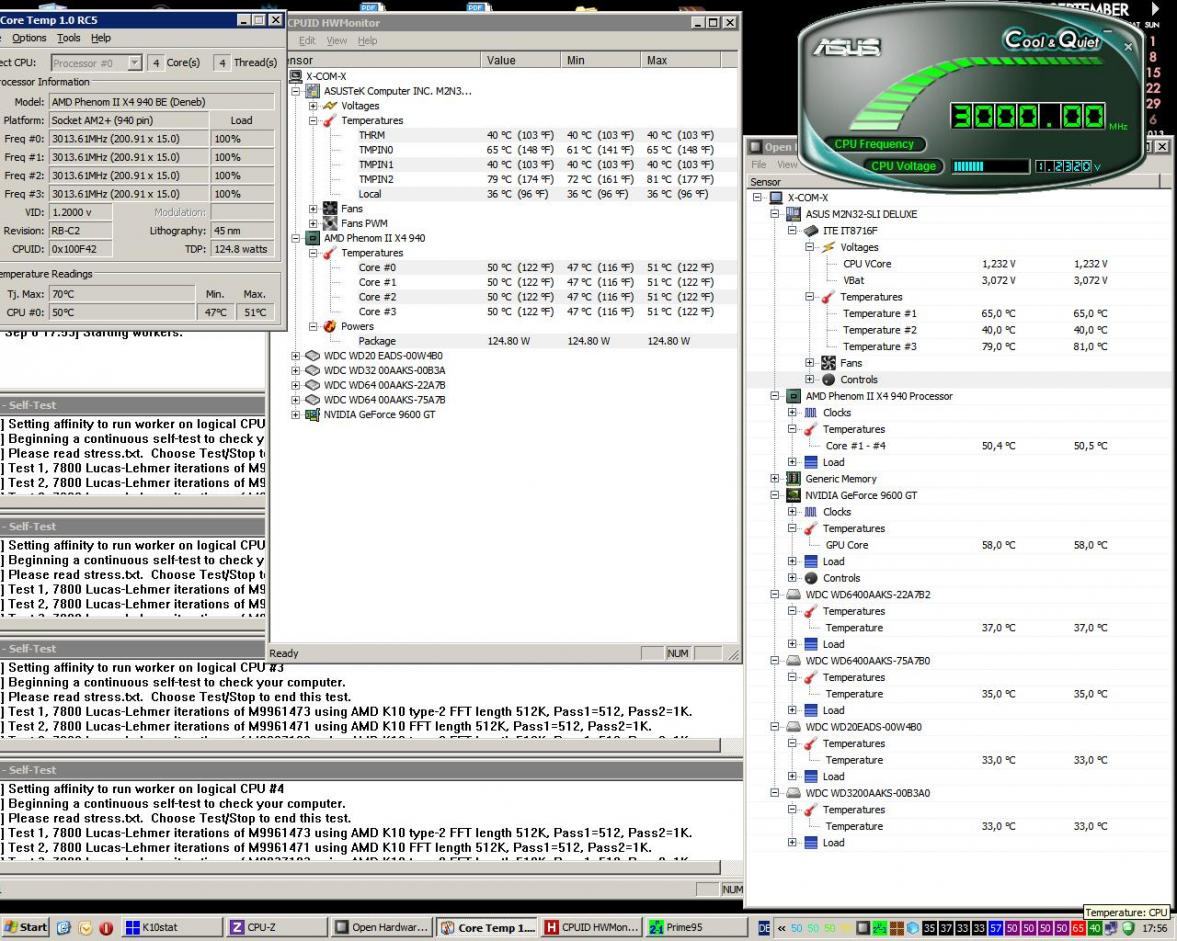Image resolution: width=1177 pixels, height=941 pixels.
Task: Click the Start button
Action: (25, 927)
